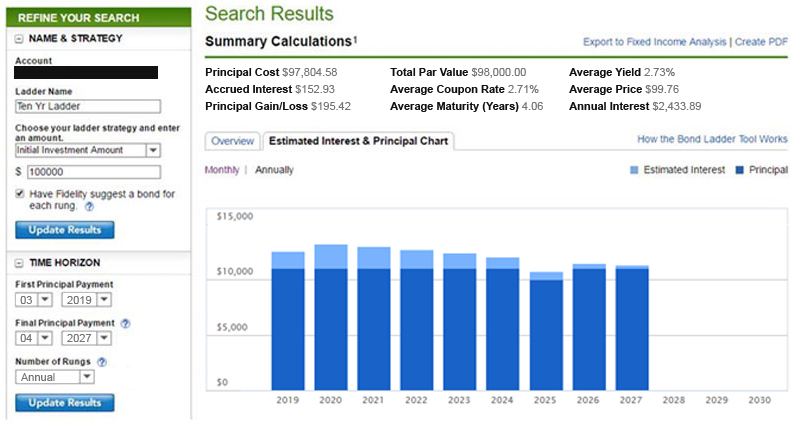Switch chart to Monthly view
The height and width of the screenshot is (425, 800).
(x=221, y=170)
